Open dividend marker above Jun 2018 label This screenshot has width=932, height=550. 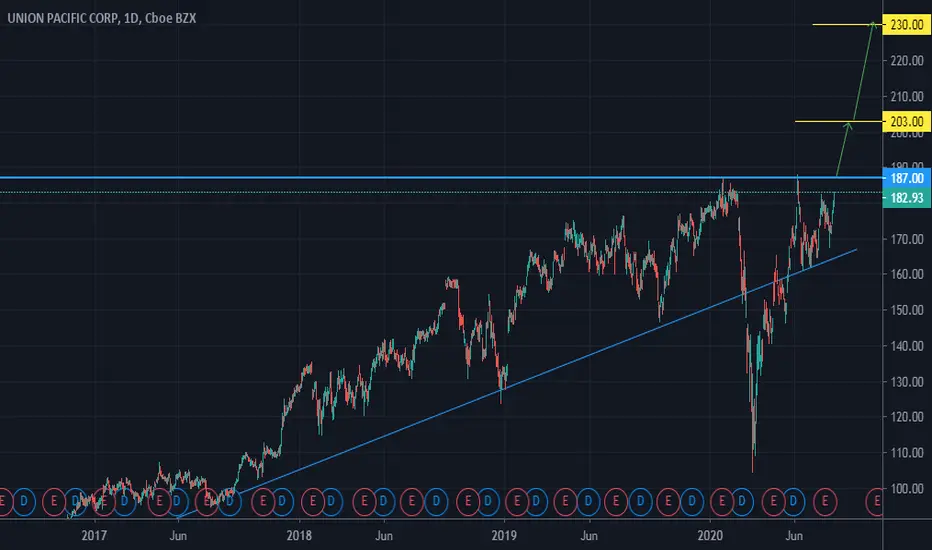383,502
